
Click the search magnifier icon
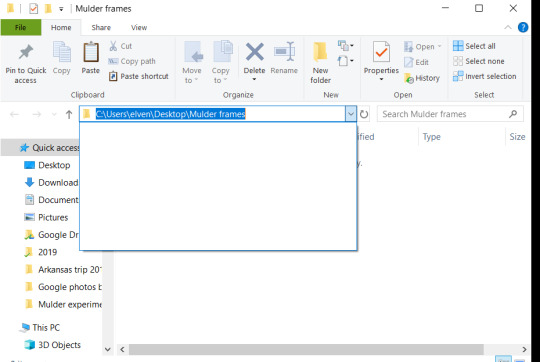(513, 114)
